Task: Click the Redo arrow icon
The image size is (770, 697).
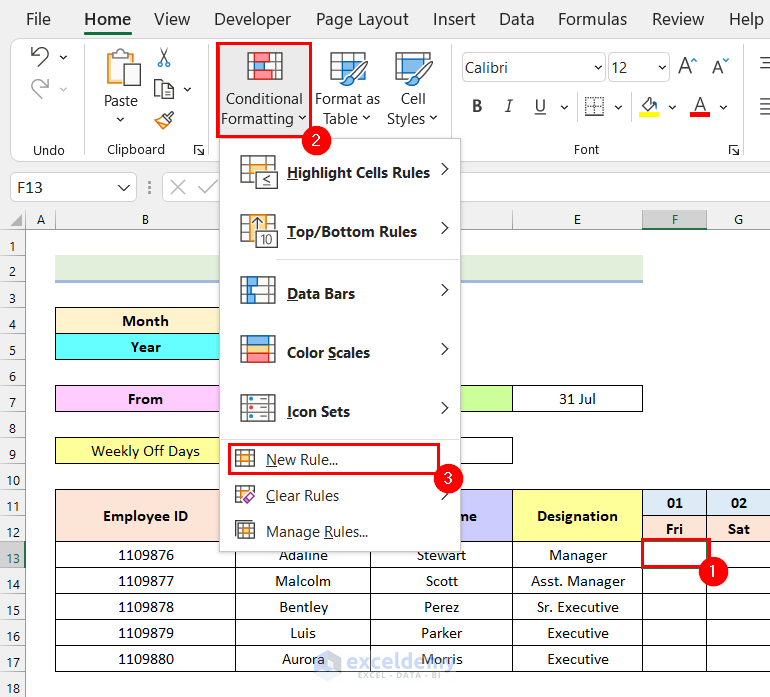Action: click(x=40, y=88)
